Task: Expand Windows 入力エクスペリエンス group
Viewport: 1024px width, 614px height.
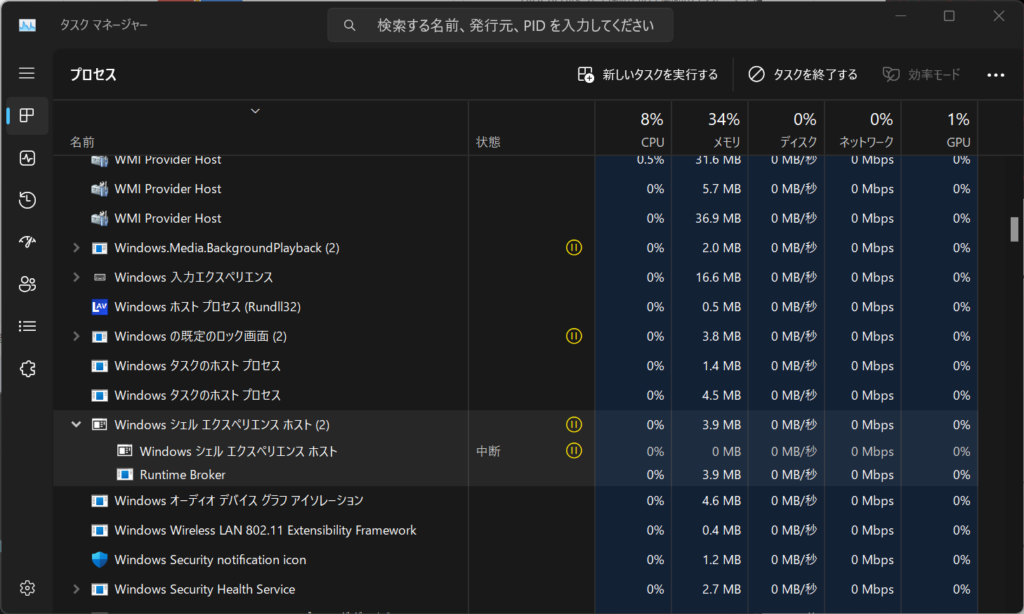Action: pos(76,278)
